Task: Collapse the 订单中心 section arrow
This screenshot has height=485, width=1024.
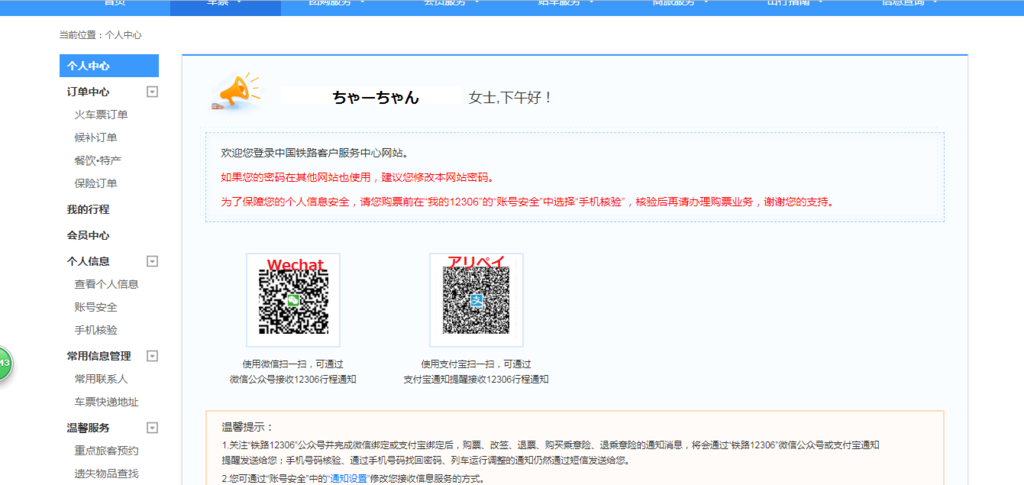Action: (152, 92)
